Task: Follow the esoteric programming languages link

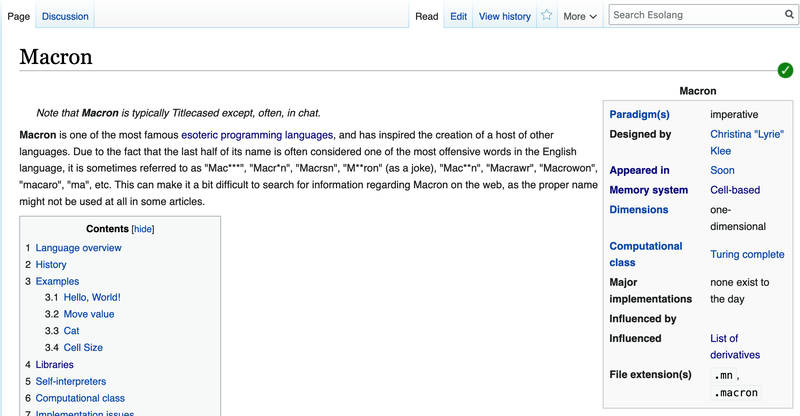Action: tap(257, 135)
